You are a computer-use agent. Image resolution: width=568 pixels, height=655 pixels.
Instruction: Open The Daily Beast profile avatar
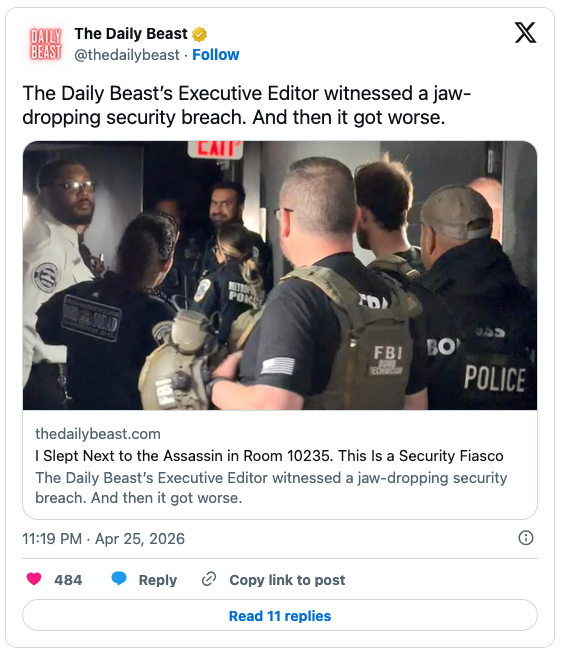[46, 44]
